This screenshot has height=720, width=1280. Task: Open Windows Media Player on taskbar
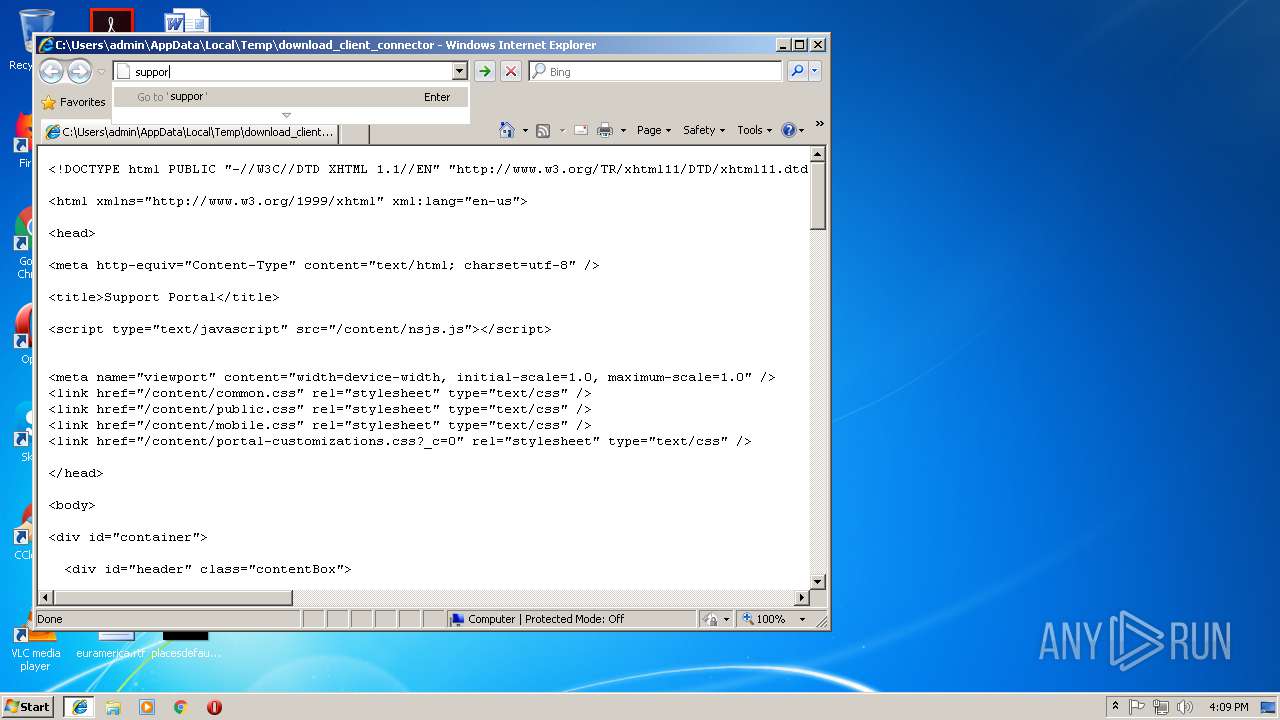click(x=147, y=707)
